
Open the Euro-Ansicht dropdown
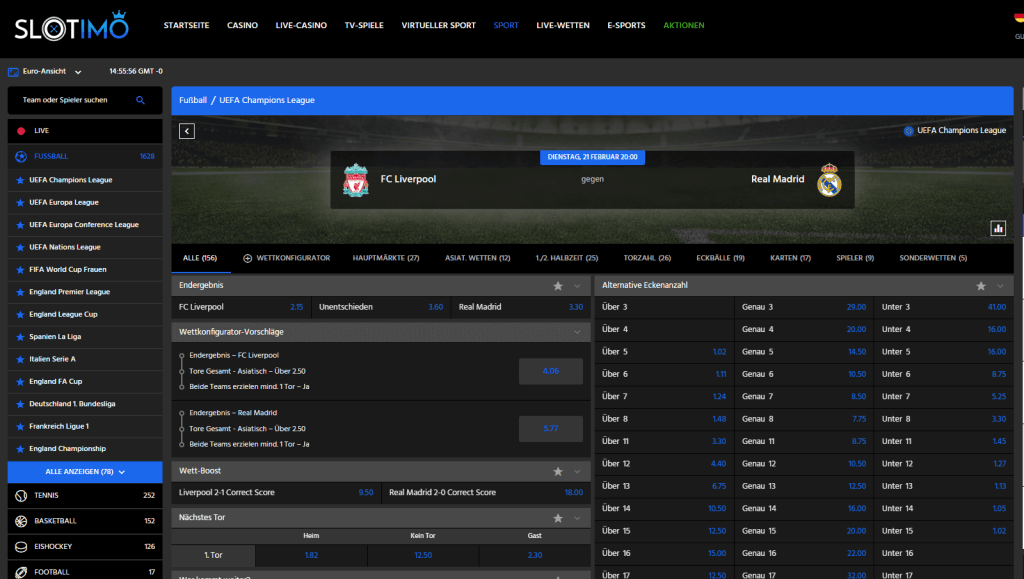point(78,72)
